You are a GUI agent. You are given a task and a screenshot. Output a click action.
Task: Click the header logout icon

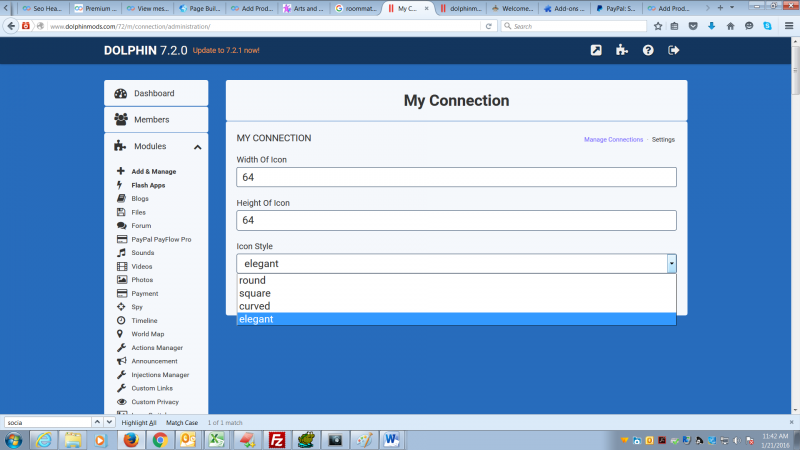coord(673,50)
